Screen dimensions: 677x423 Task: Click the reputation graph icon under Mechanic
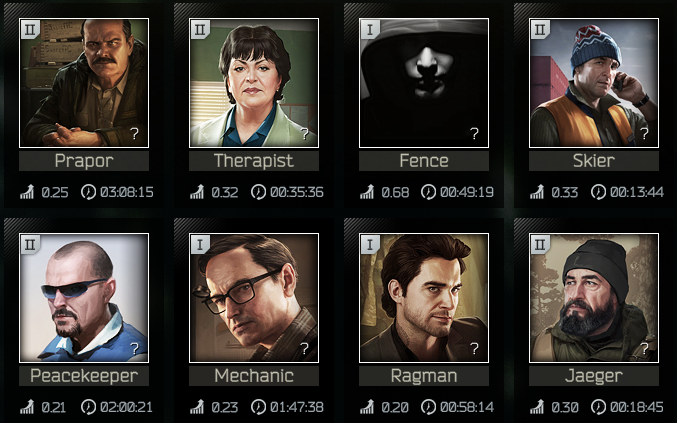pos(197,407)
